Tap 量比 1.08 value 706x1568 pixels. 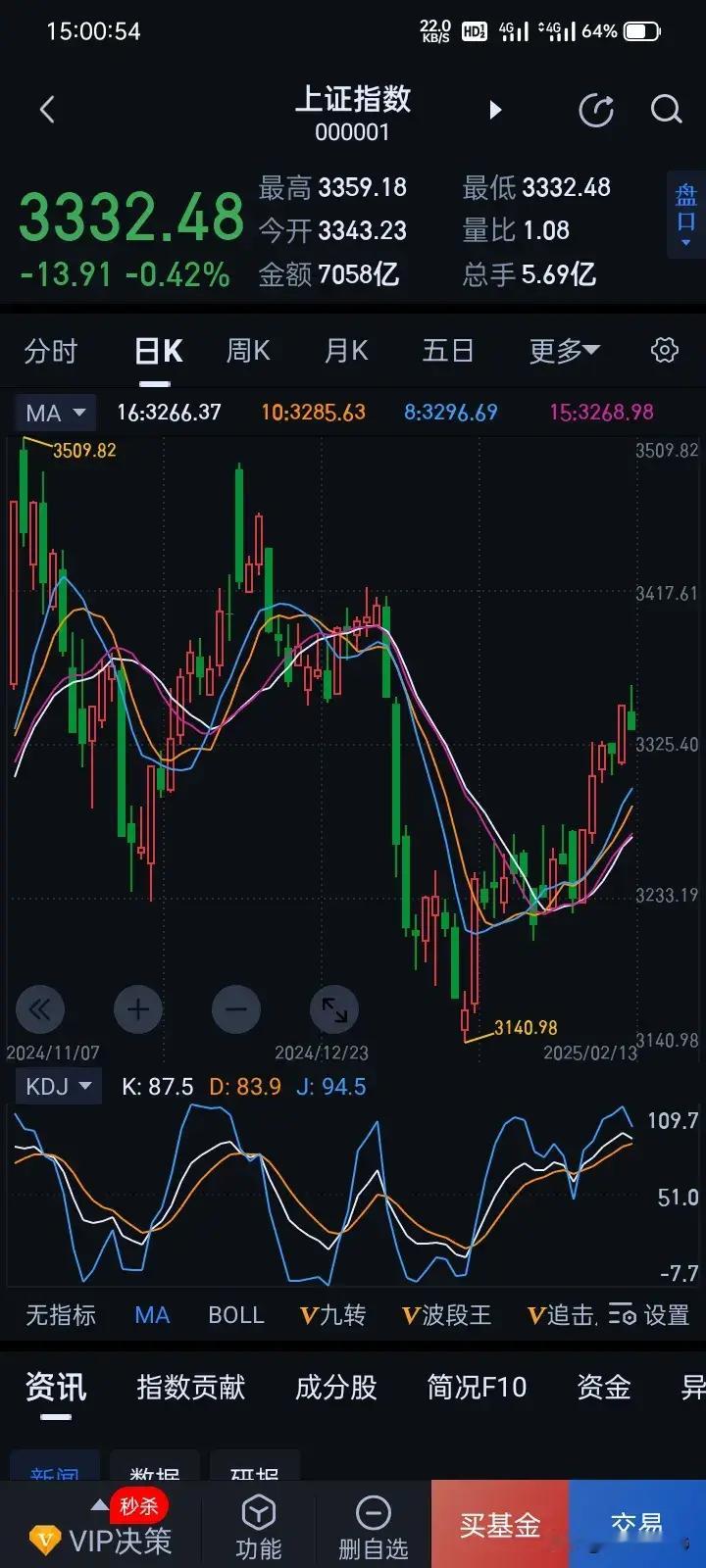tap(516, 230)
